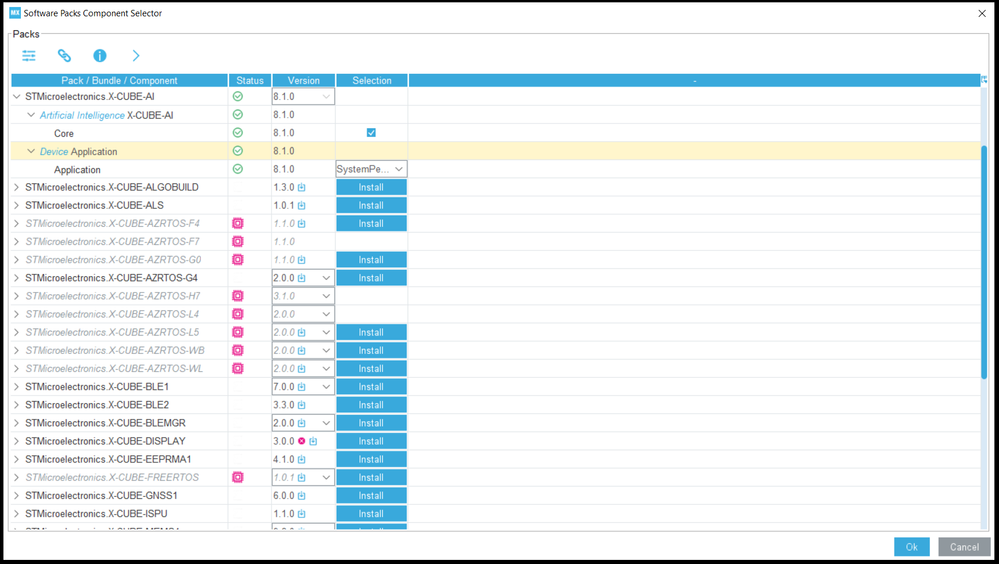Screen dimensions: 999x564
Task: Collapse the Artificial Intelligence X-CUBE-AI bundle
Action: point(31,115)
